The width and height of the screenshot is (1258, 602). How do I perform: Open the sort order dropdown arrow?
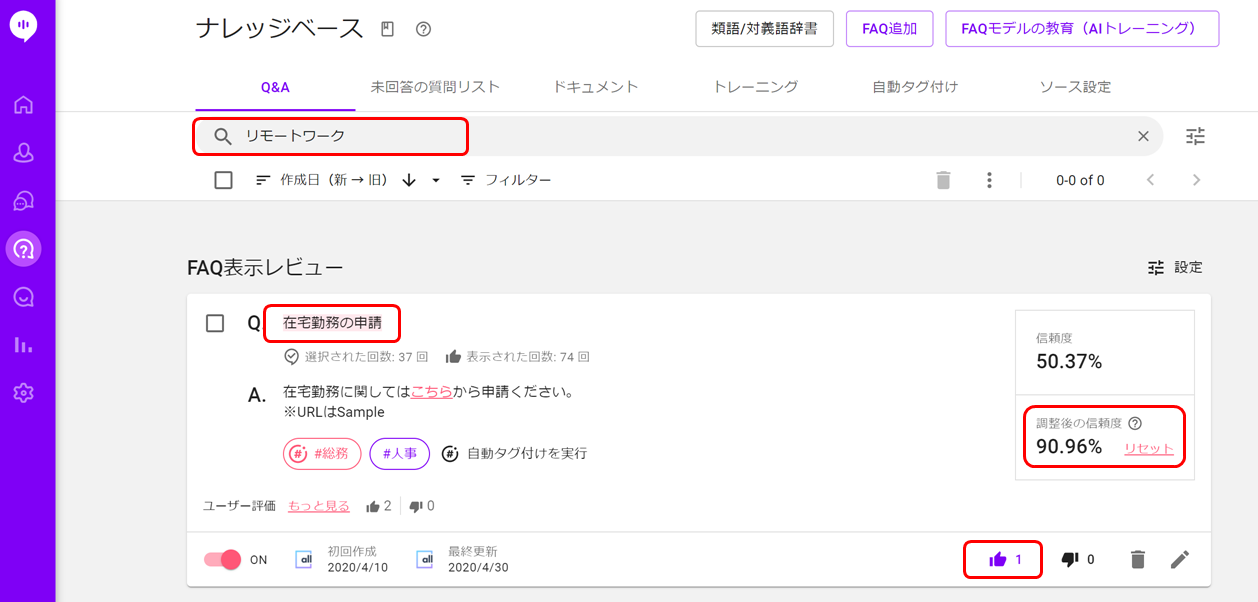click(x=436, y=180)
